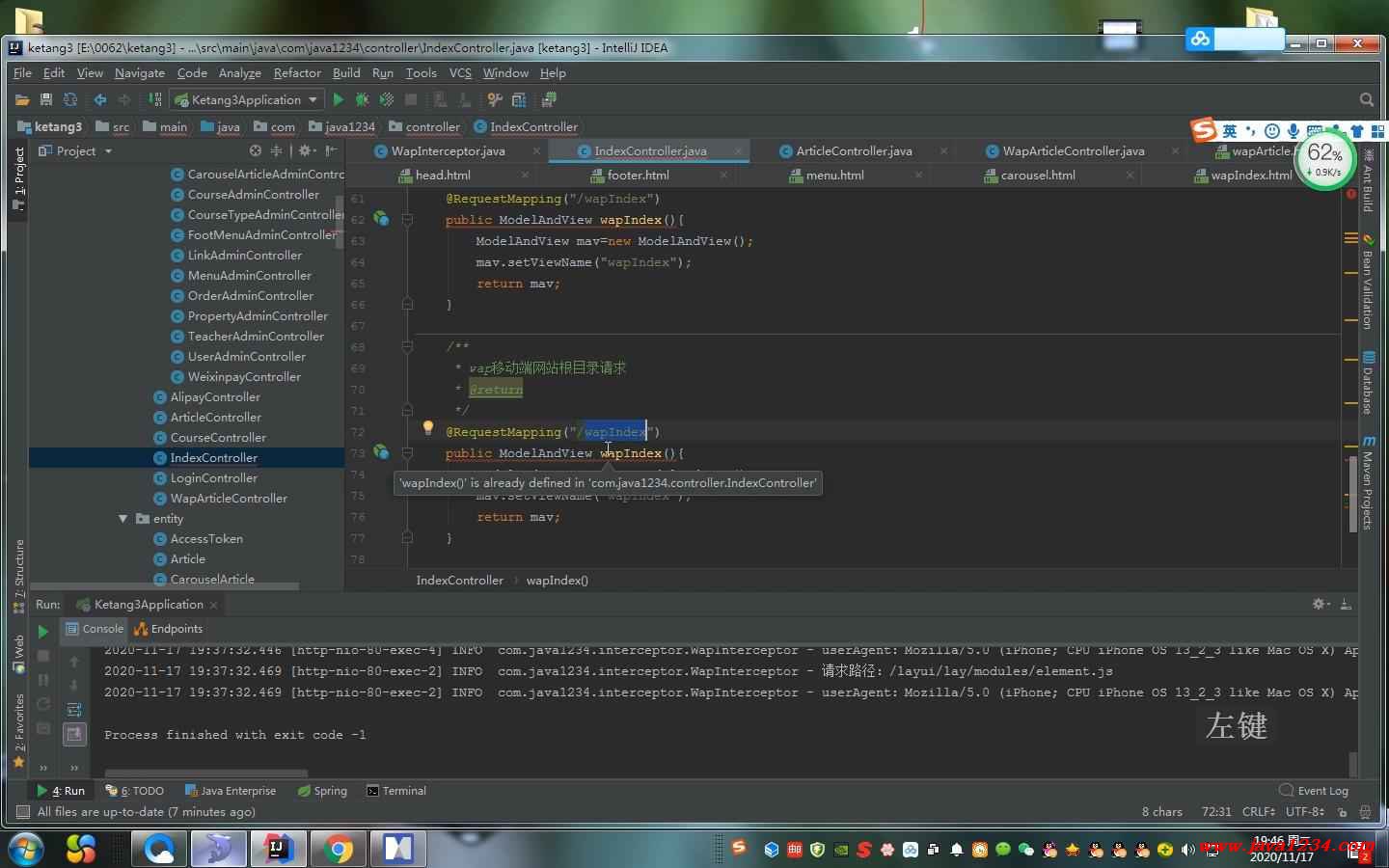Start debugging with the bug icon
This screenshot has width=1389, height=868.
pos(362,99)
